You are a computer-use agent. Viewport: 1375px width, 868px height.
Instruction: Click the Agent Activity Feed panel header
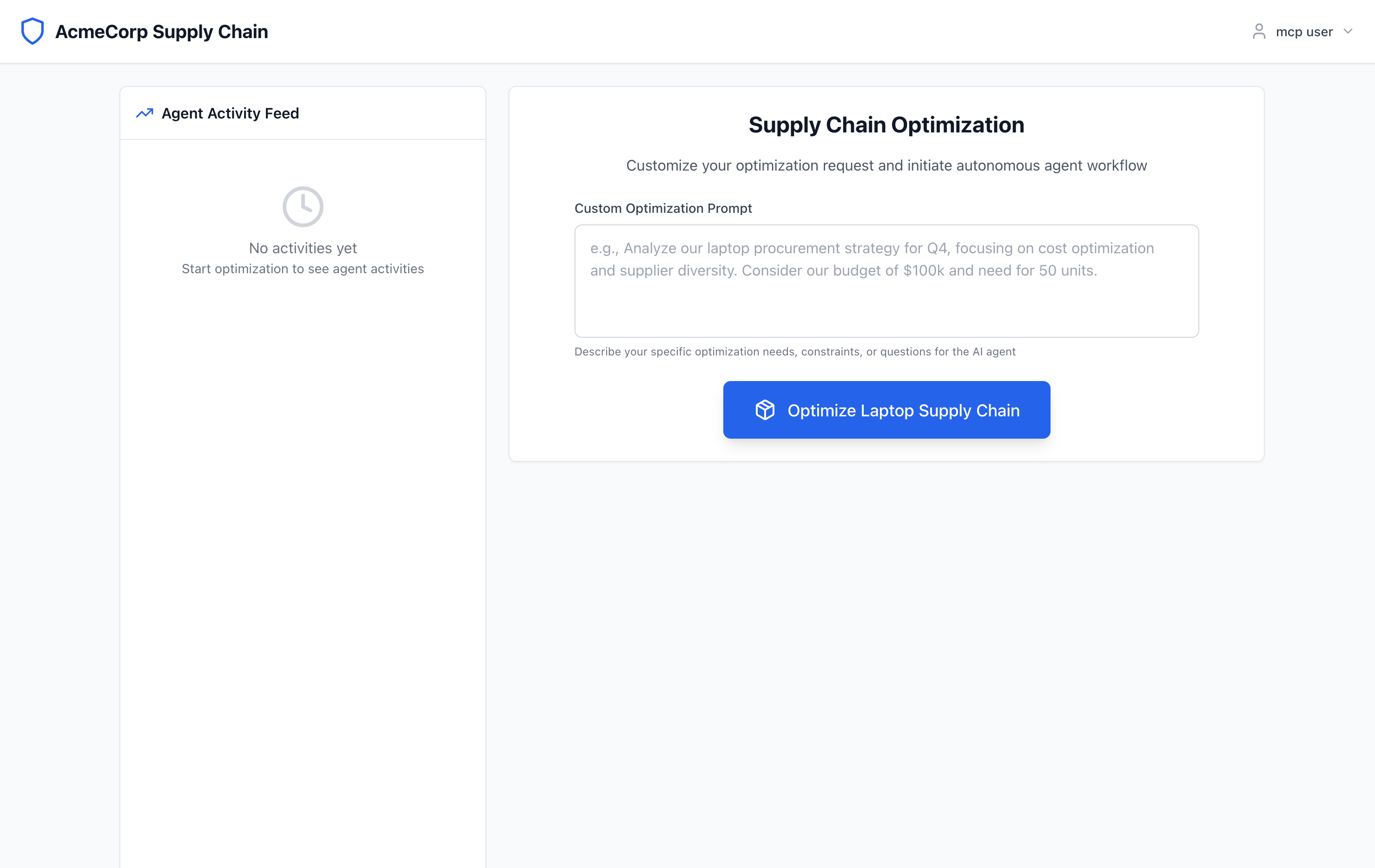pyautogui.click(x=230, y=113)
